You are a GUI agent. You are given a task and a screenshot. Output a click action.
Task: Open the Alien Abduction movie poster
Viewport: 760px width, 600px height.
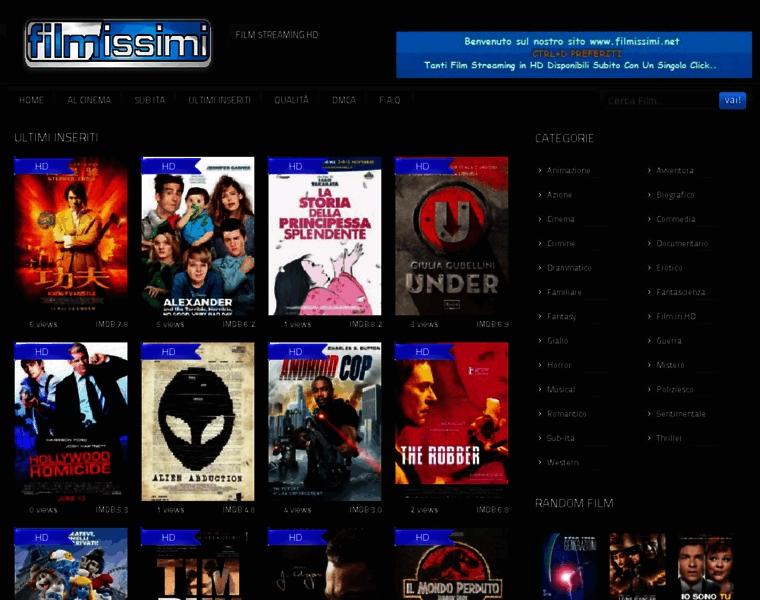[198, 421]
